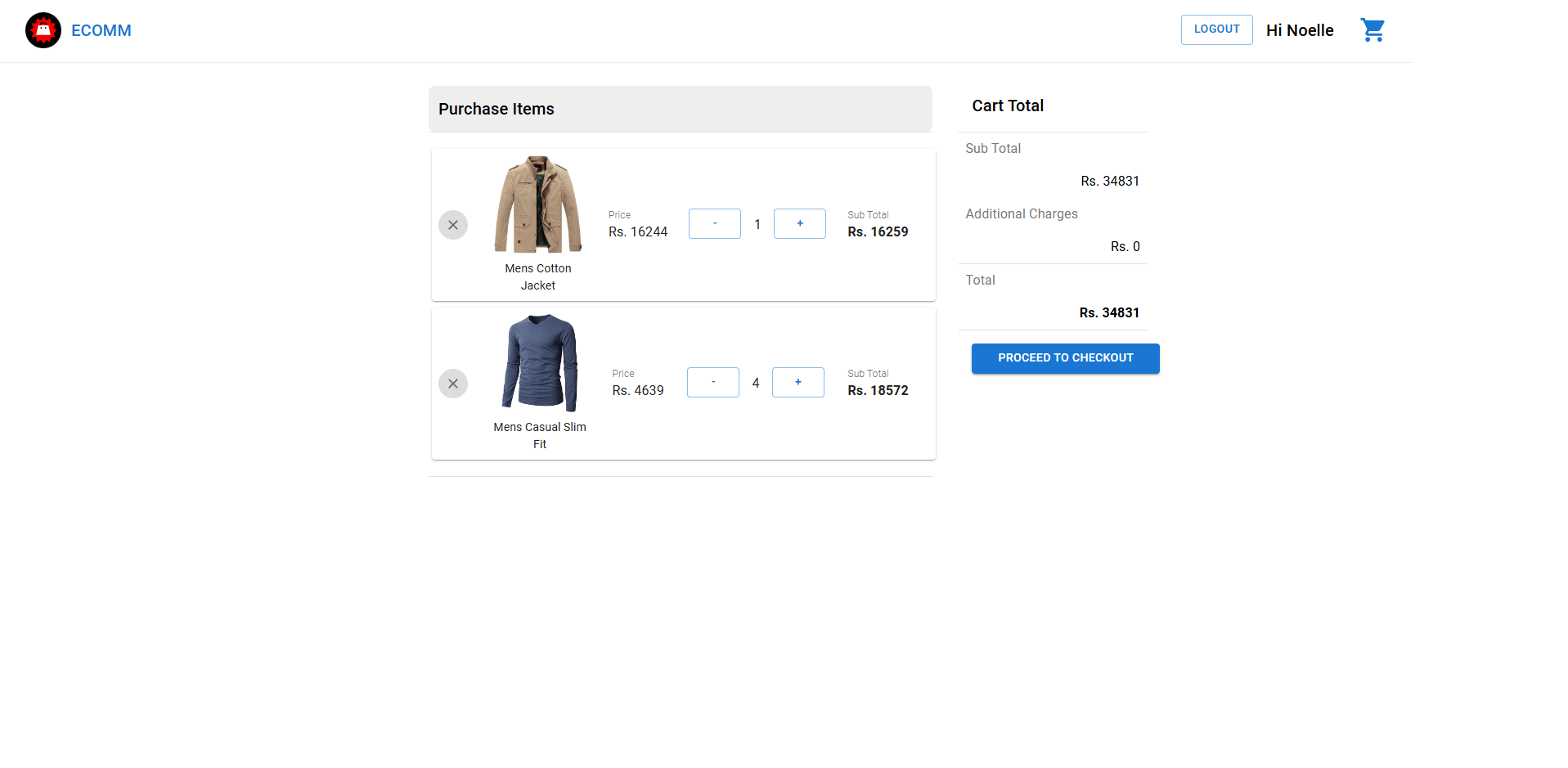The image size is (1568, 768).
Task: Click the jacket sub total Rs. 16259
Action: (x=878, y=232)
